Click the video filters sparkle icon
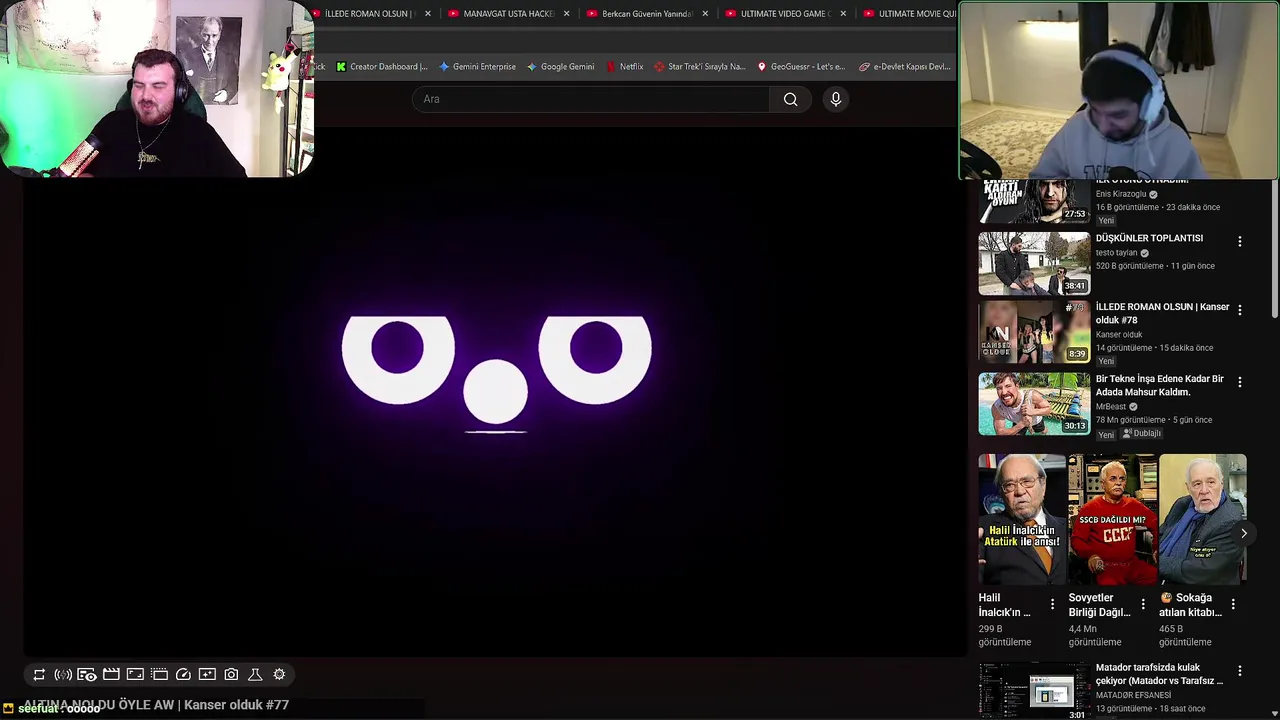This screenshot has width=1280, height=720. (x=207, y=675)
